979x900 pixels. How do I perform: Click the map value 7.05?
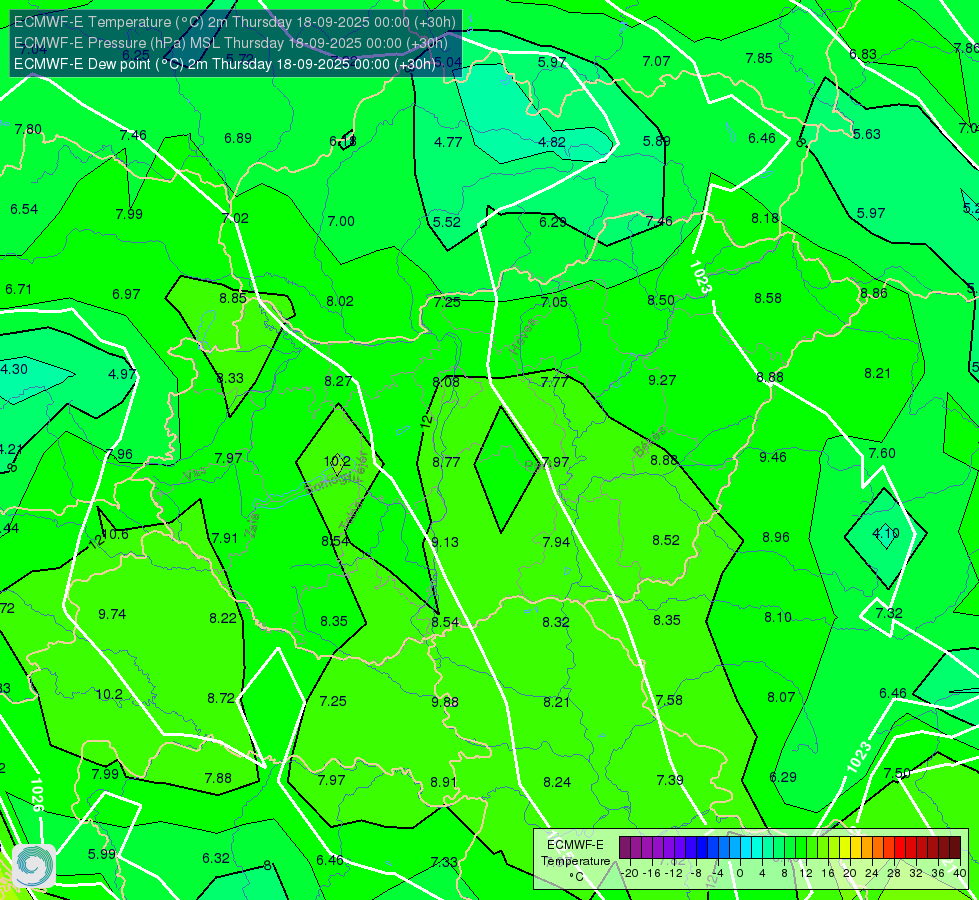point(554,302)
